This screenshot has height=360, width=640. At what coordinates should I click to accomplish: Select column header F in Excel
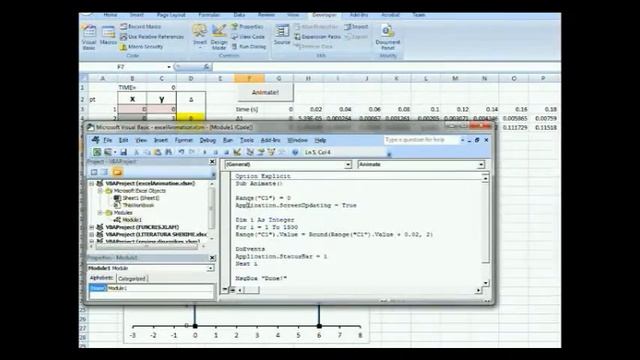coord(249,78)
